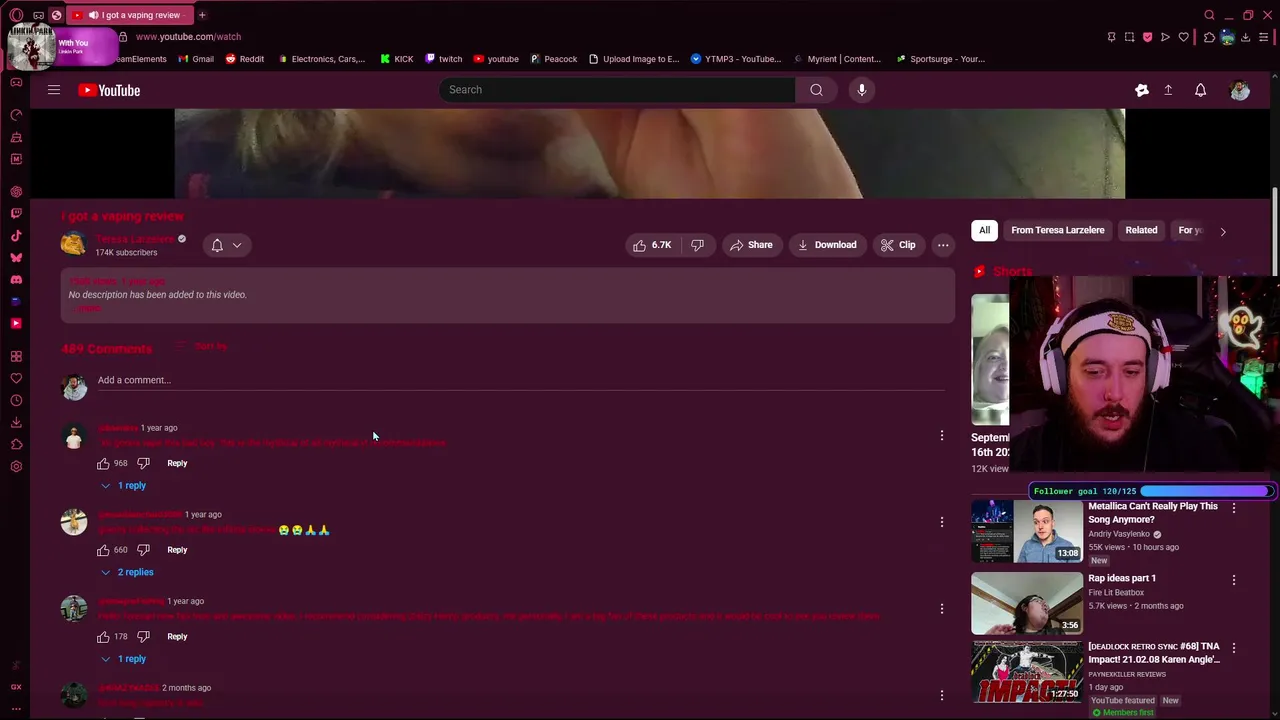1280x720 pixels.
Task: Open YouTube notifications bell in header
Action: (x=1200, y=90)
